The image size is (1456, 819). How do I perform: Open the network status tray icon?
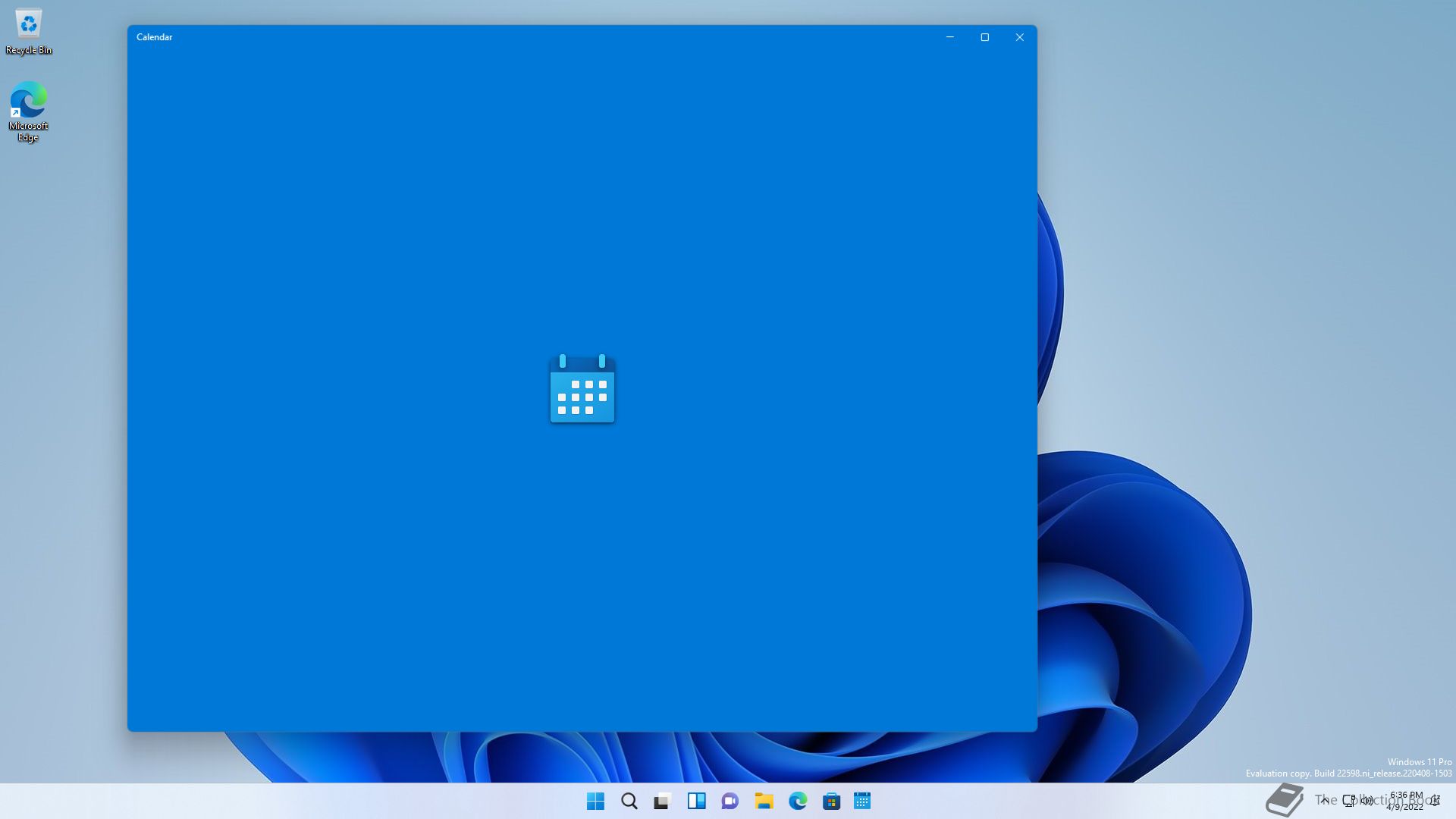coord(1349,800)
